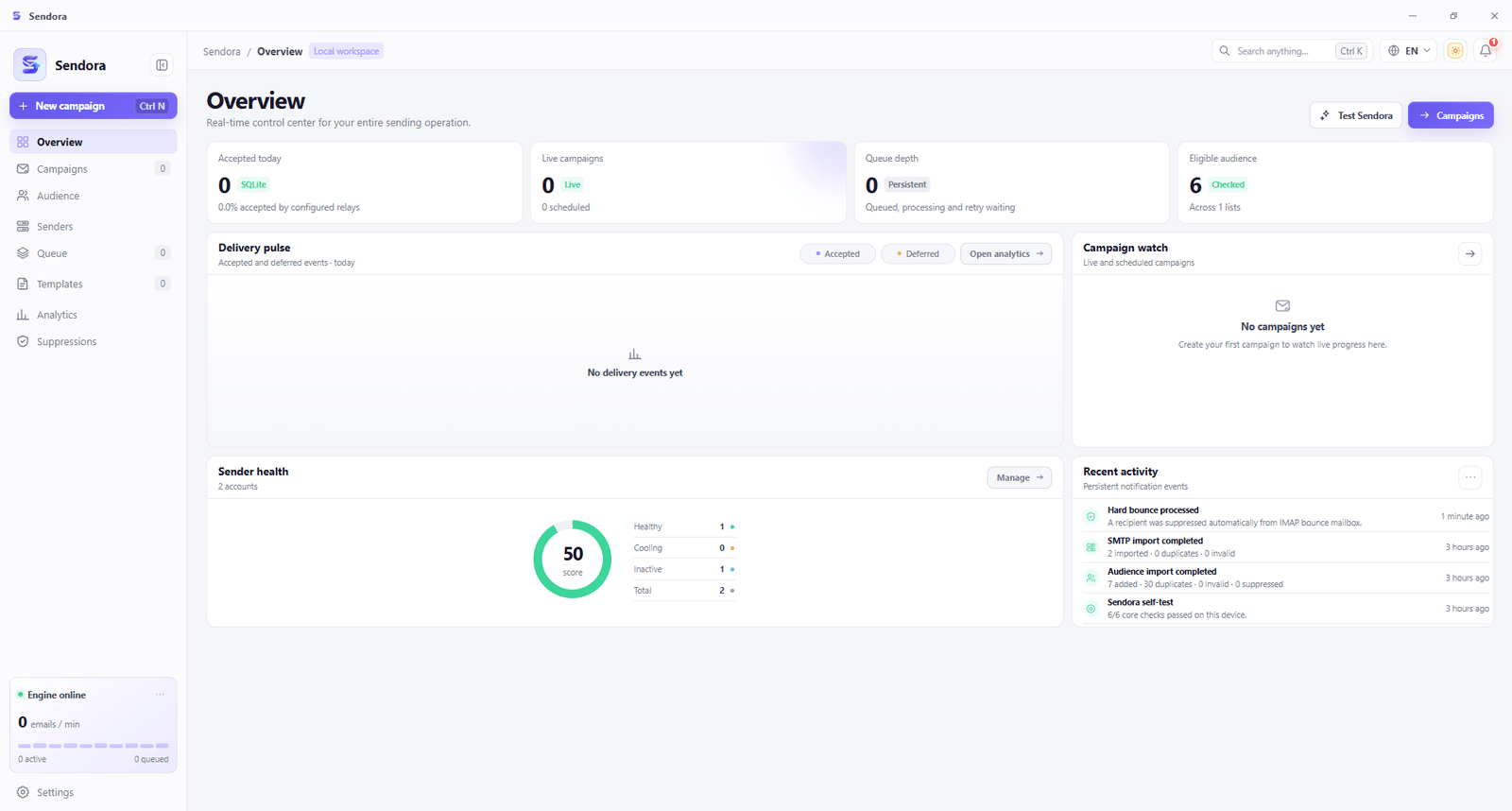Close the Sendora window

(x=1494, y=16)
